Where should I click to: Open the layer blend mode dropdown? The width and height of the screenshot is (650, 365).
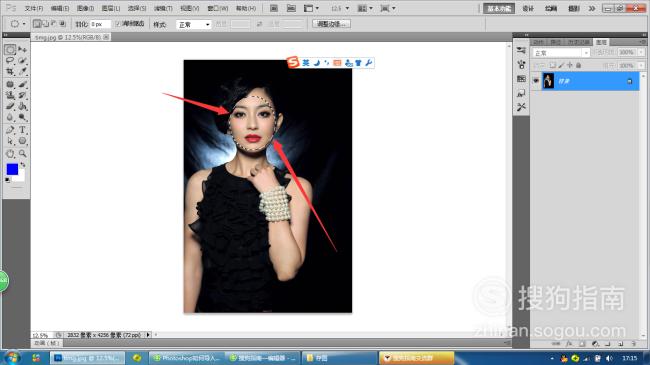click(x=561, y=53)
